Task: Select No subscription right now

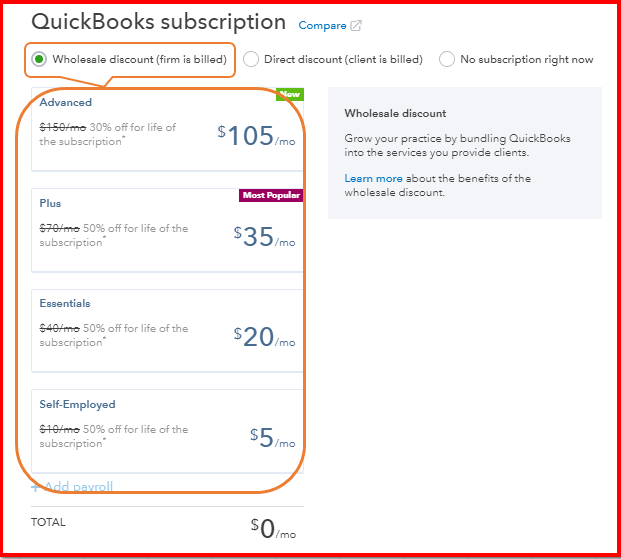Action: (x=447, y=59)
